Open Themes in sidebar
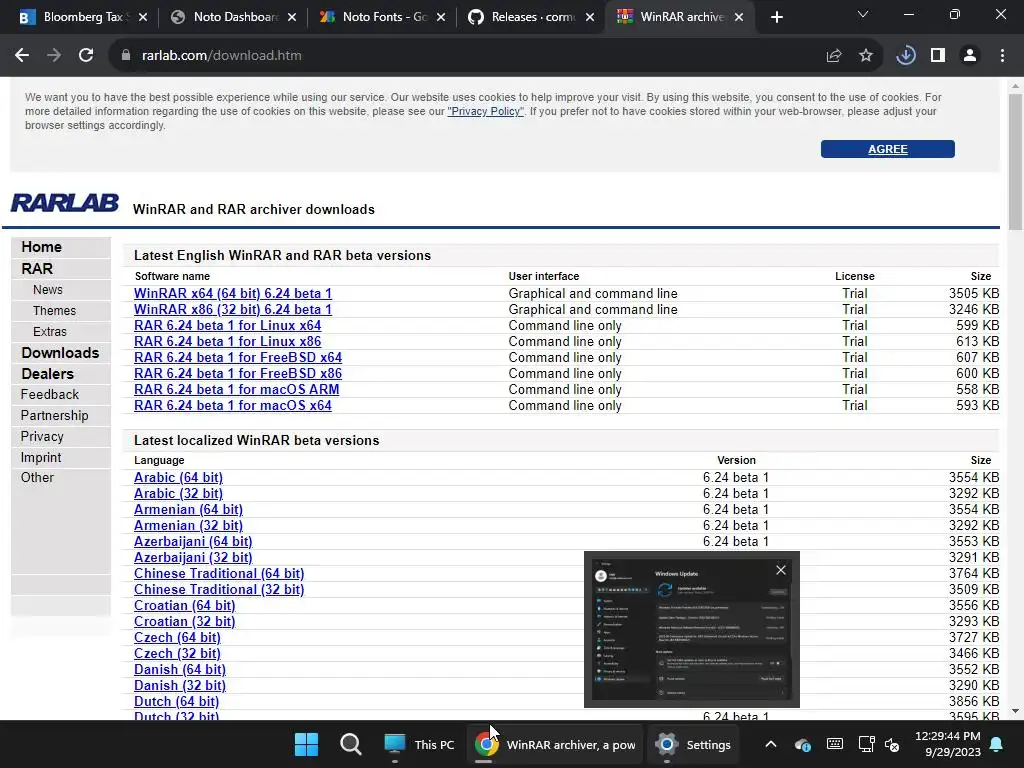Viewport: 1024px width, 768px height. [x=54, y=310]
